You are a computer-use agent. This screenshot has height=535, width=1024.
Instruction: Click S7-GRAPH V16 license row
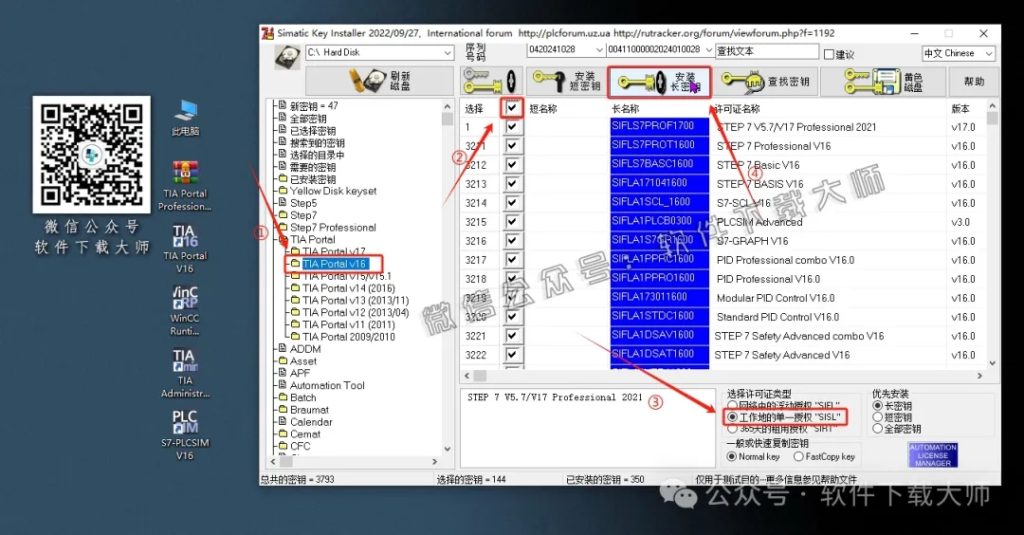coord(752,241)
